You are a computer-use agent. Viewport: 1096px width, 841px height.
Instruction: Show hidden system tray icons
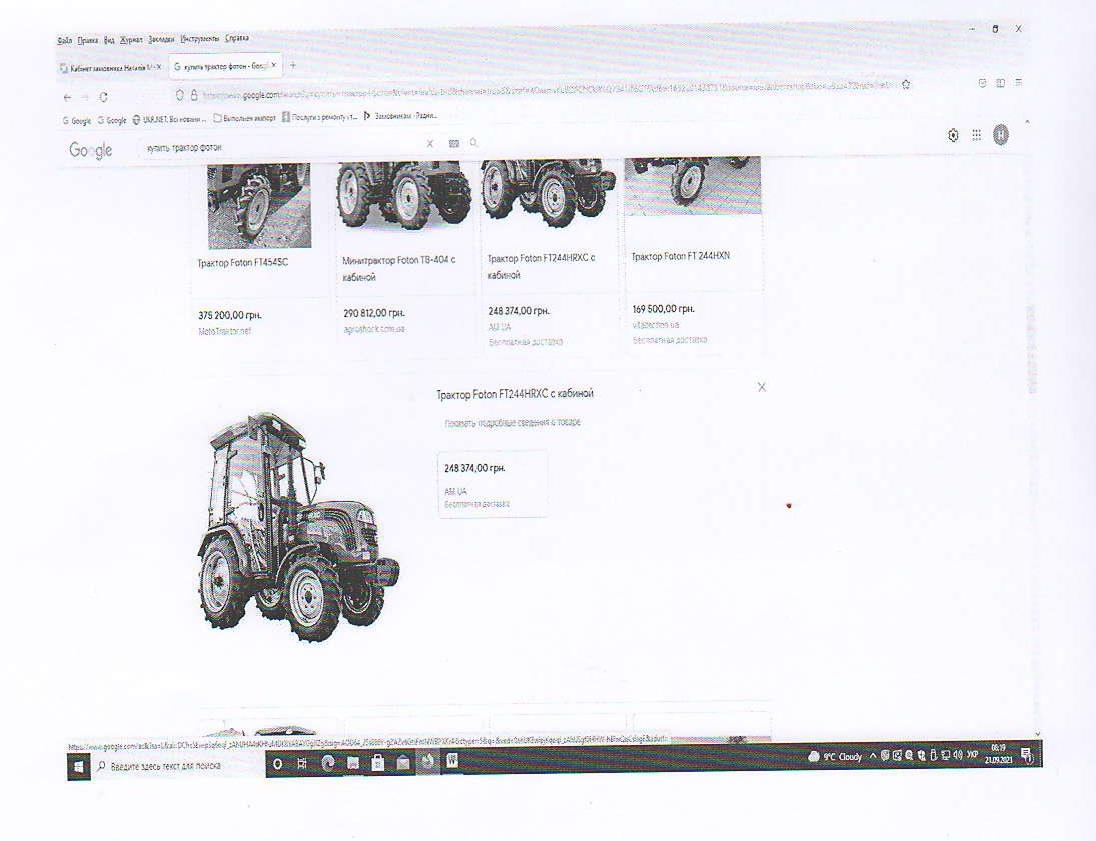pos(872,756)
